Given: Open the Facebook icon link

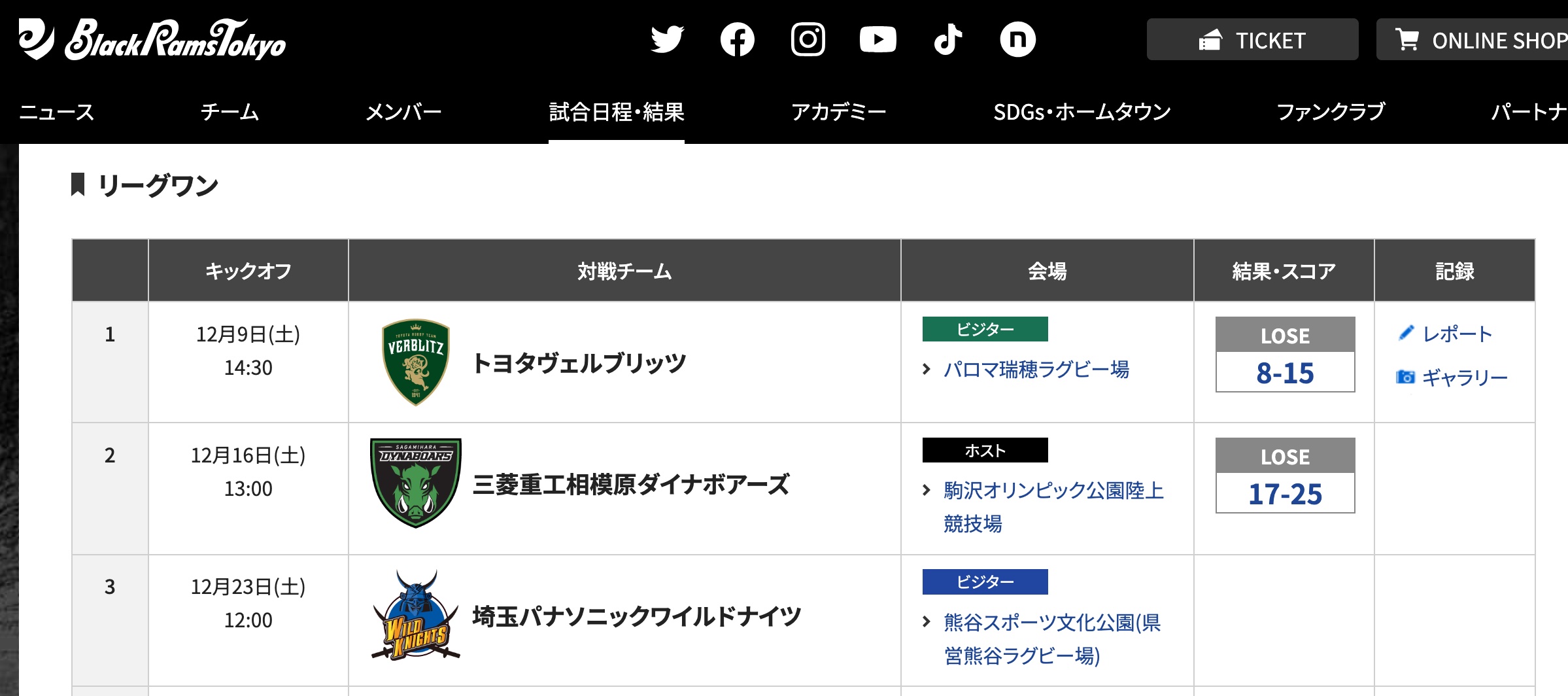Looking at the screenshot, I should (737, 40).
